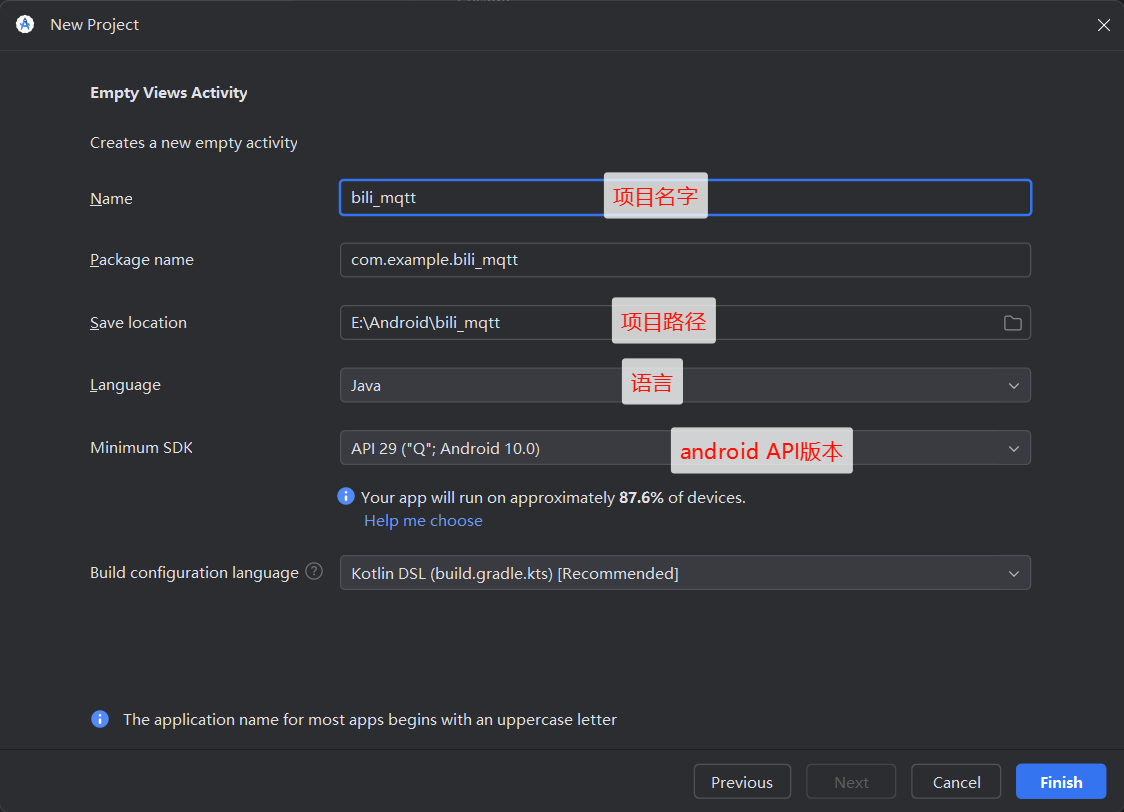The height and width of the screenshot is (812, 1124).
Task: Click the "Minimum SDK" label text
Action: click(141, 448)
